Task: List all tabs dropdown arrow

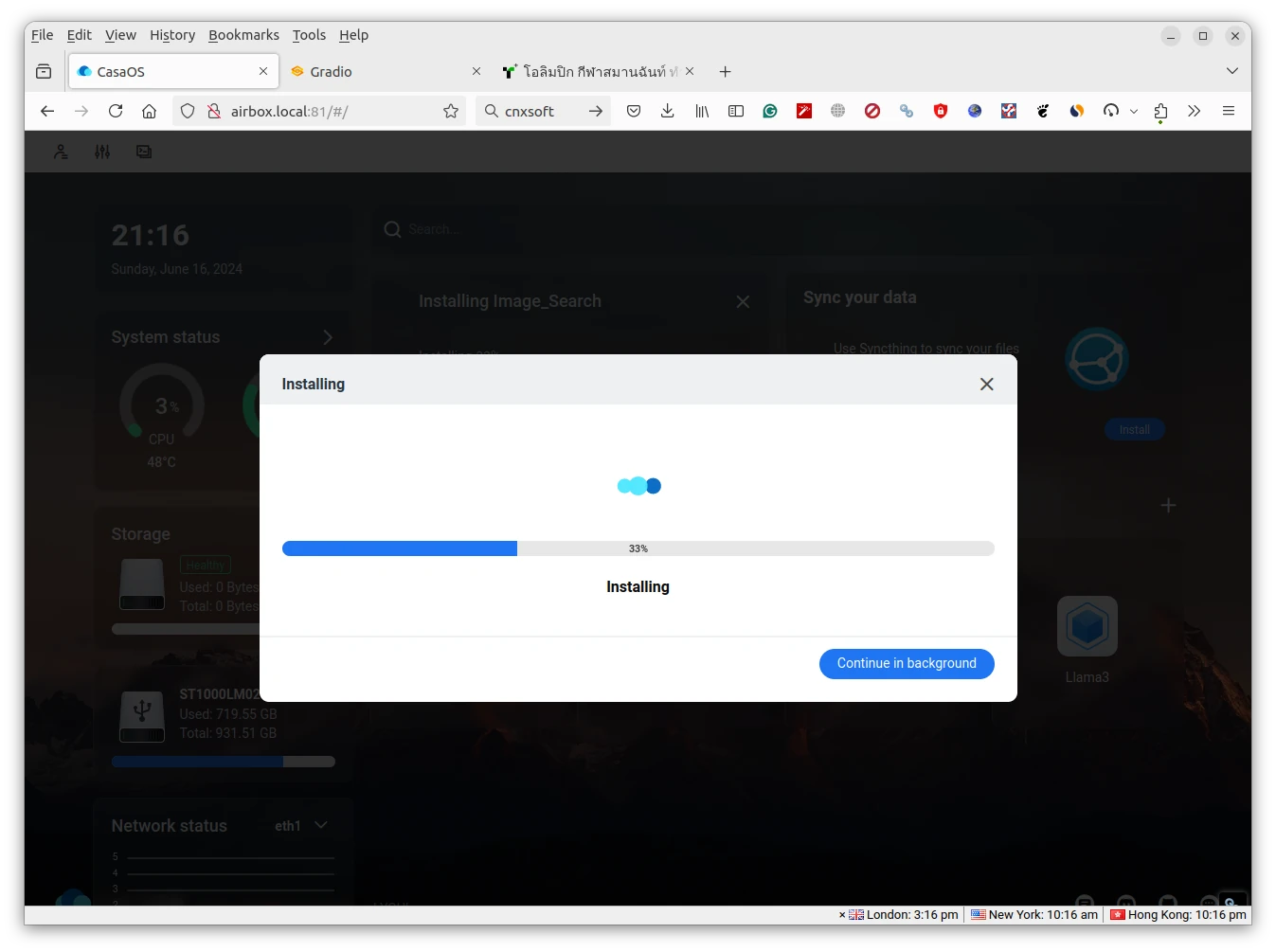Action: [1231, 71]
